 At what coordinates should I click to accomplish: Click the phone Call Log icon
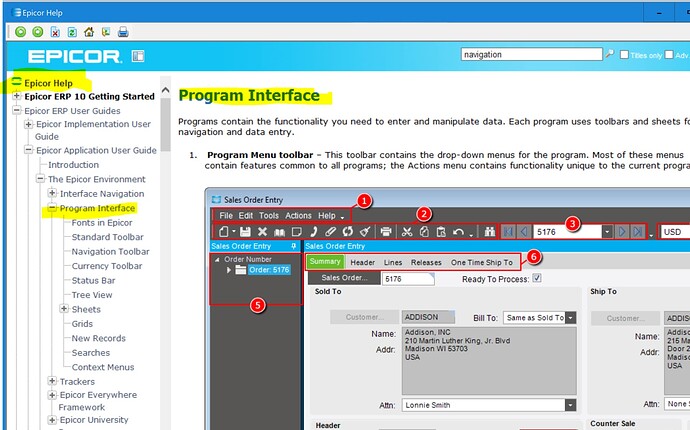[314, 232]
